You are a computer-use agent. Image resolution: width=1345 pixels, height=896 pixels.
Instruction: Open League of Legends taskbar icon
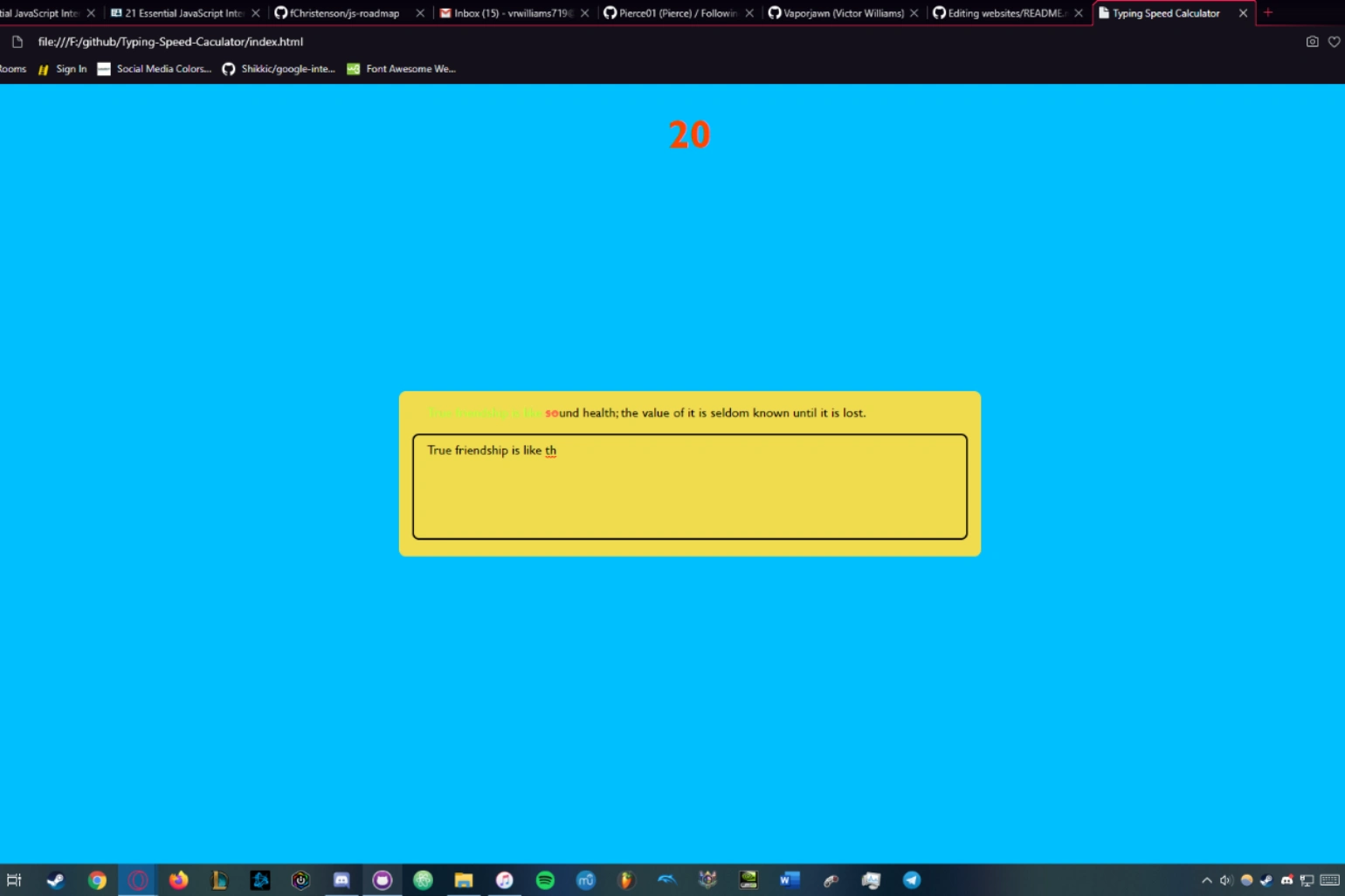(x=219, y=880)
